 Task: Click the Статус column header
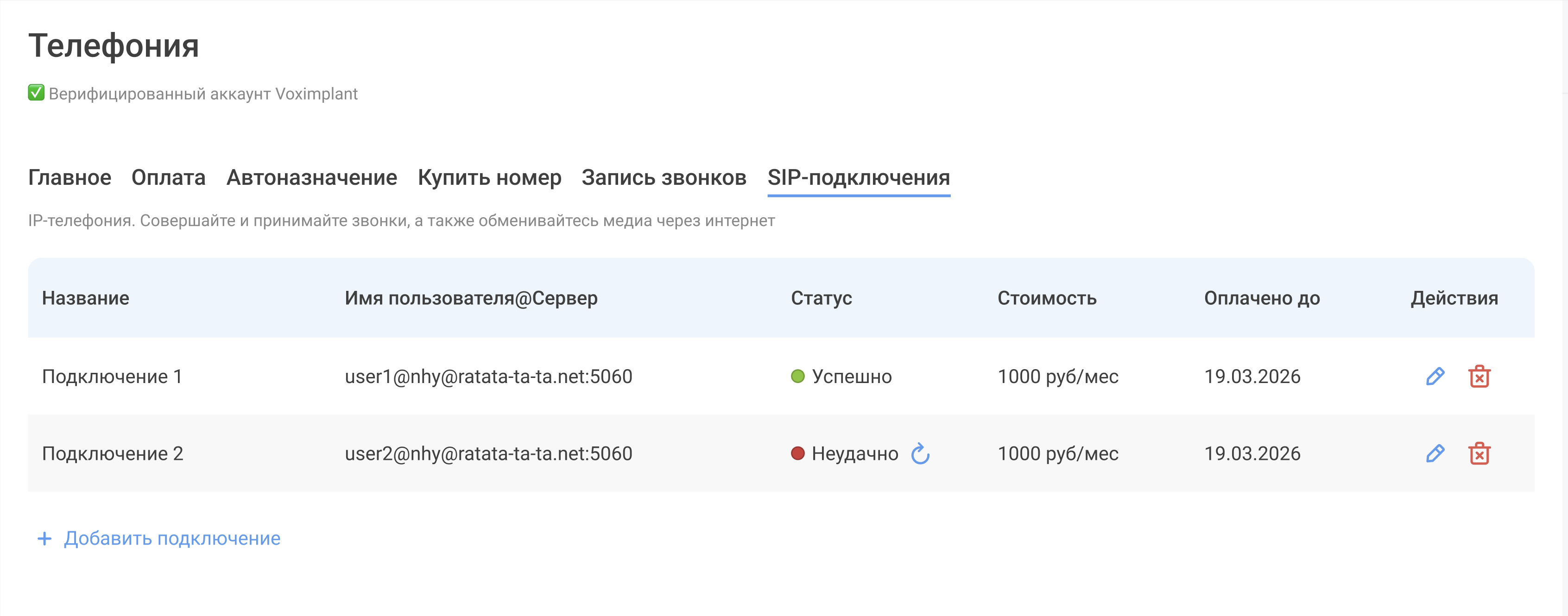point(821,298)
